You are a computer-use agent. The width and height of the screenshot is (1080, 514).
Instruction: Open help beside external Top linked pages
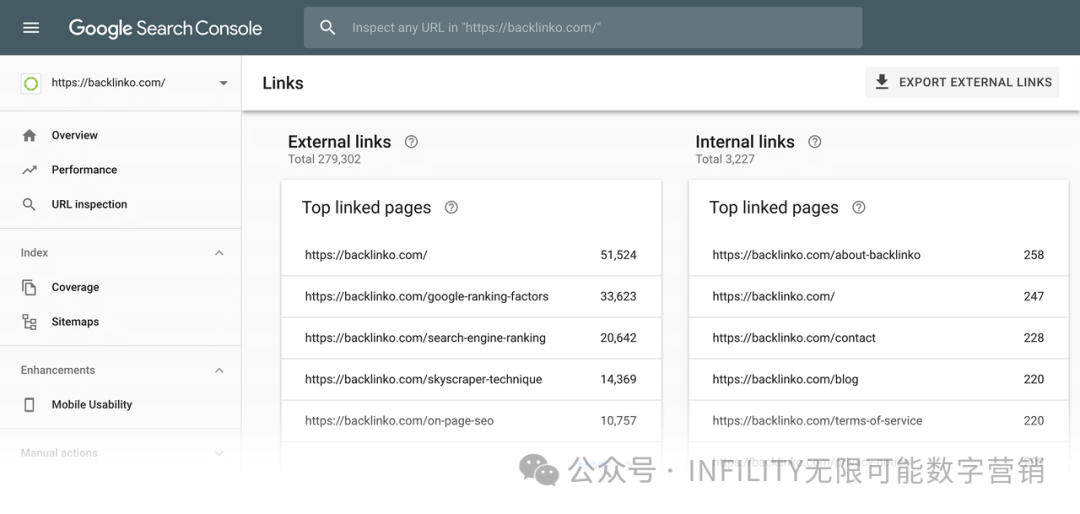451,207
